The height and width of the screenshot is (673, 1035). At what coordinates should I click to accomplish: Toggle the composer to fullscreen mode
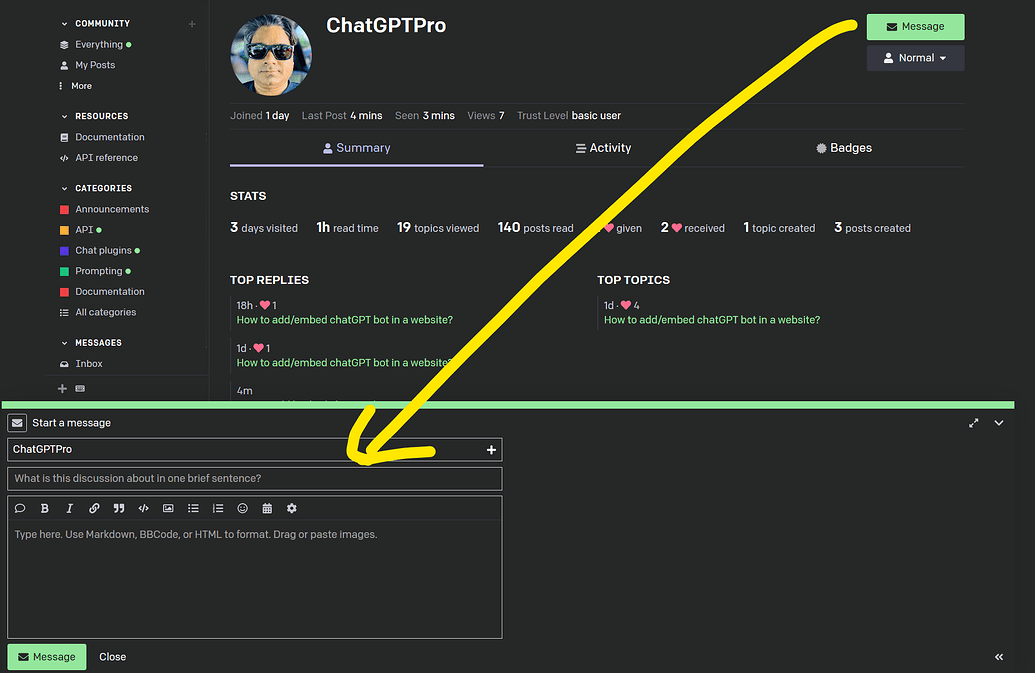(973, 422)
